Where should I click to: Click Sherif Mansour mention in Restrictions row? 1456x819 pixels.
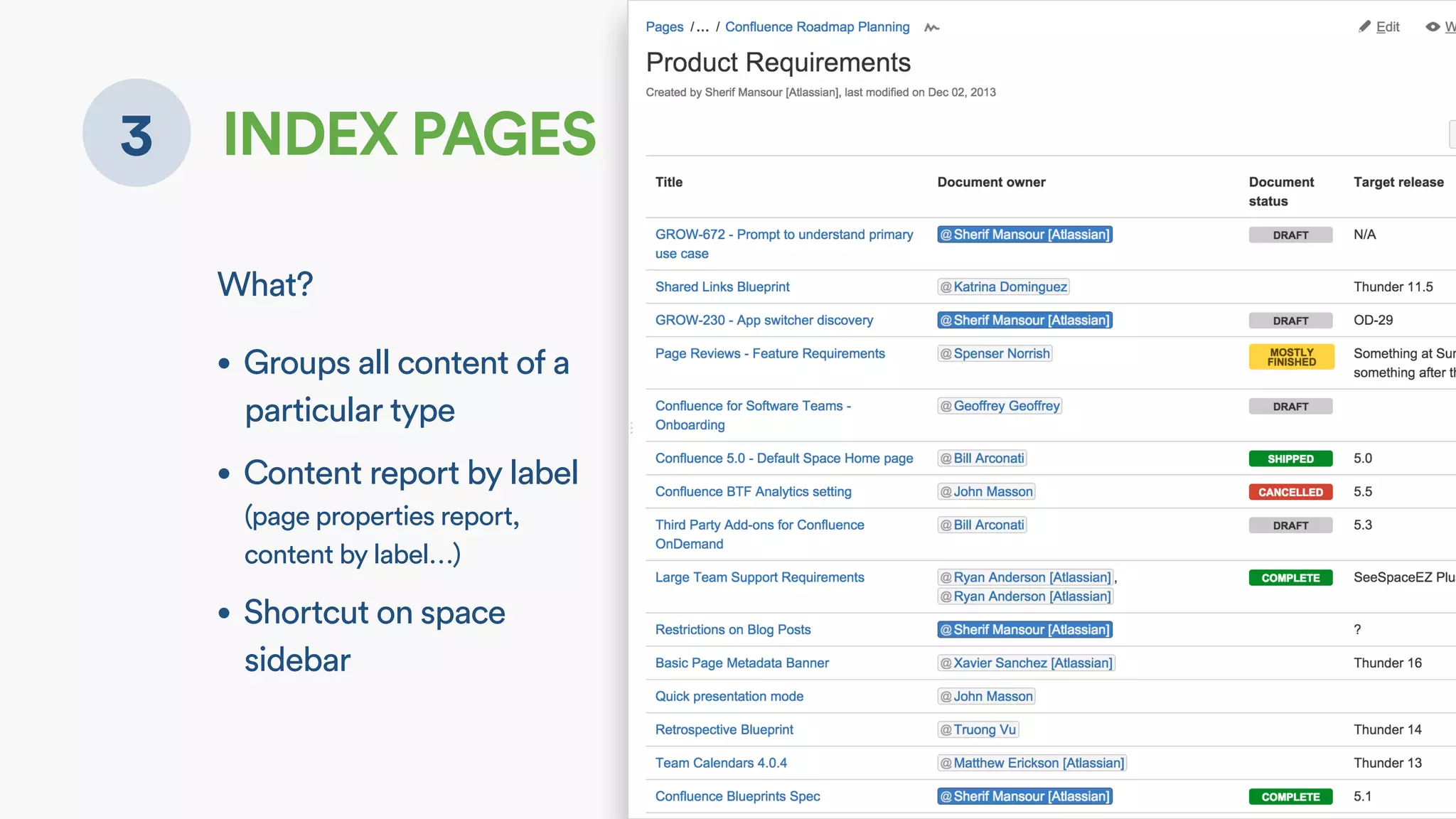click(1024, 629)
